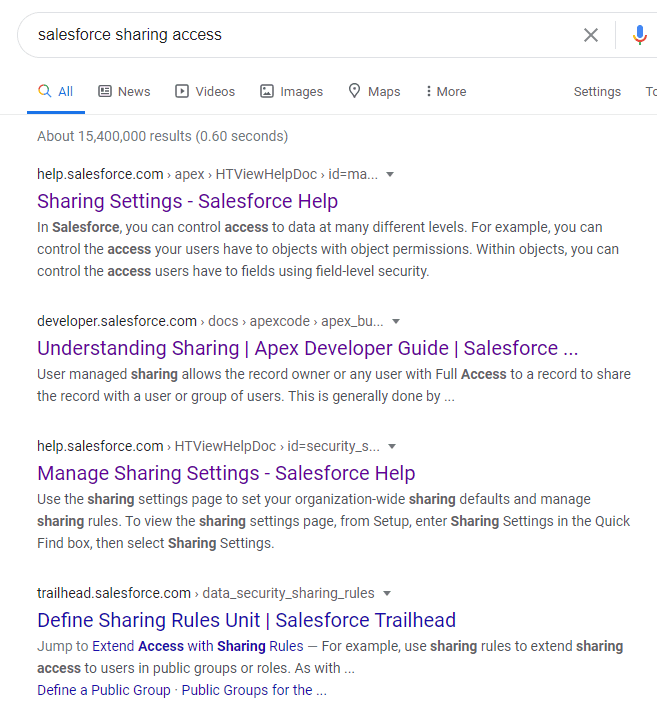Click the About 15,400,000 results text

click(163, 136)
